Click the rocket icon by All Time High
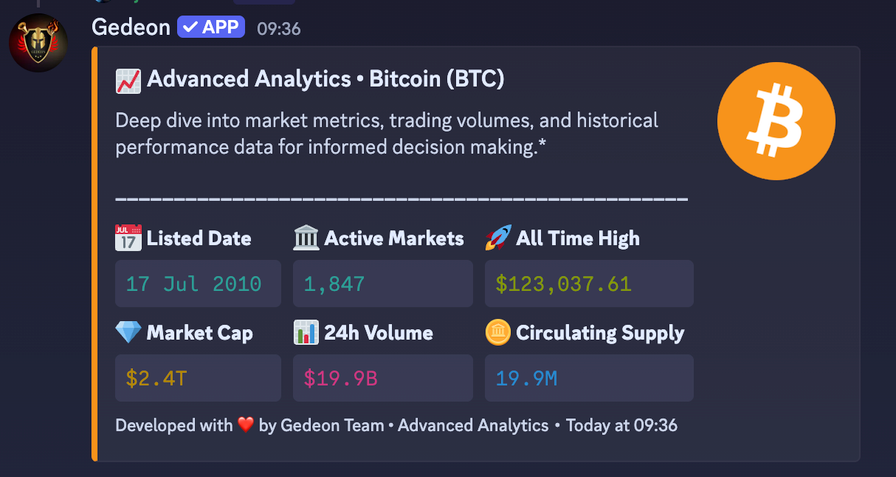 pyautogui.click(x=498, y=238)
